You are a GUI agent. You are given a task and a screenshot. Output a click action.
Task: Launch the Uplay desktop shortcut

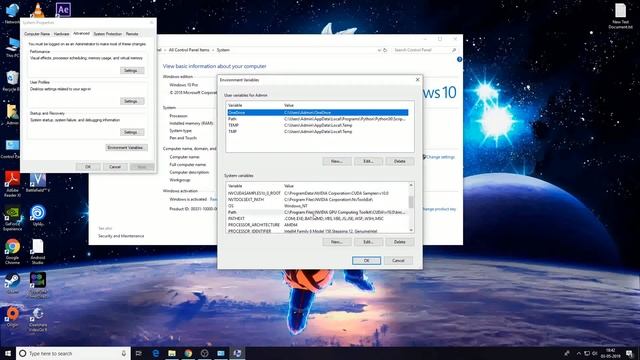pyautogui.click(x=38, y=216)
